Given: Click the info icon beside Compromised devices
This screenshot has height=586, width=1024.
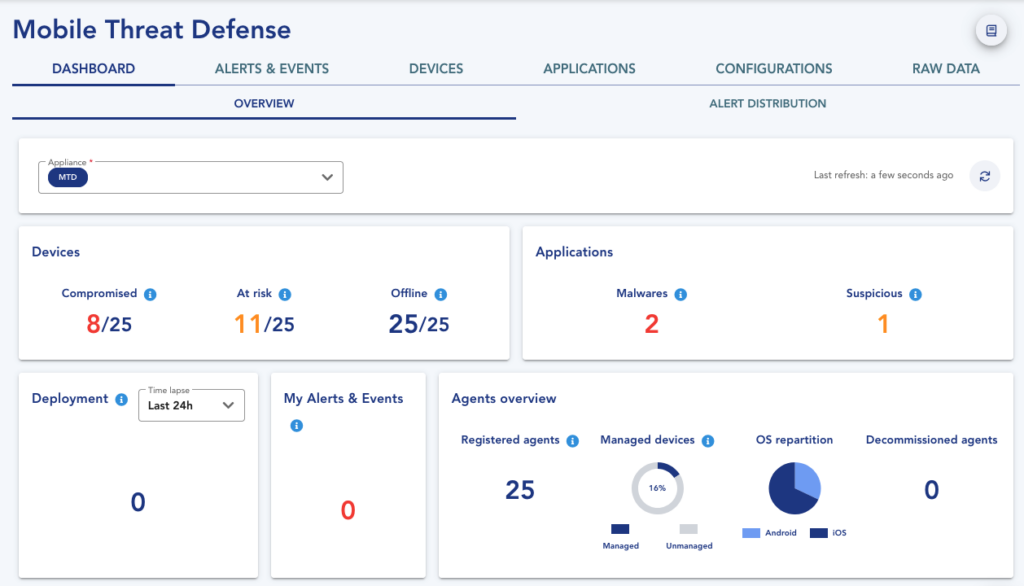Looking at the screenshot, I should [x=150, y=294].
